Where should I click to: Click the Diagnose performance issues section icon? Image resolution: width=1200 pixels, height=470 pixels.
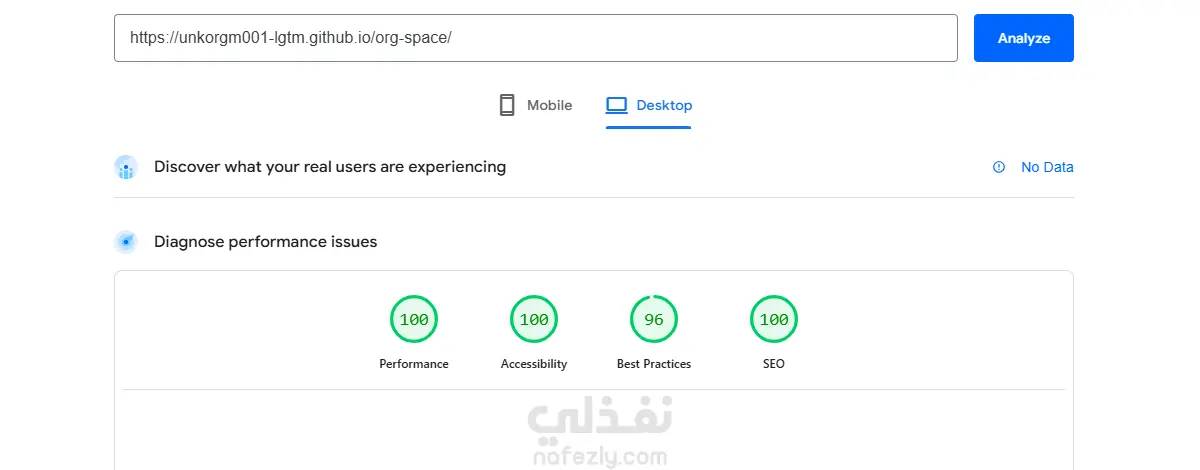click(x=126, y=241)
